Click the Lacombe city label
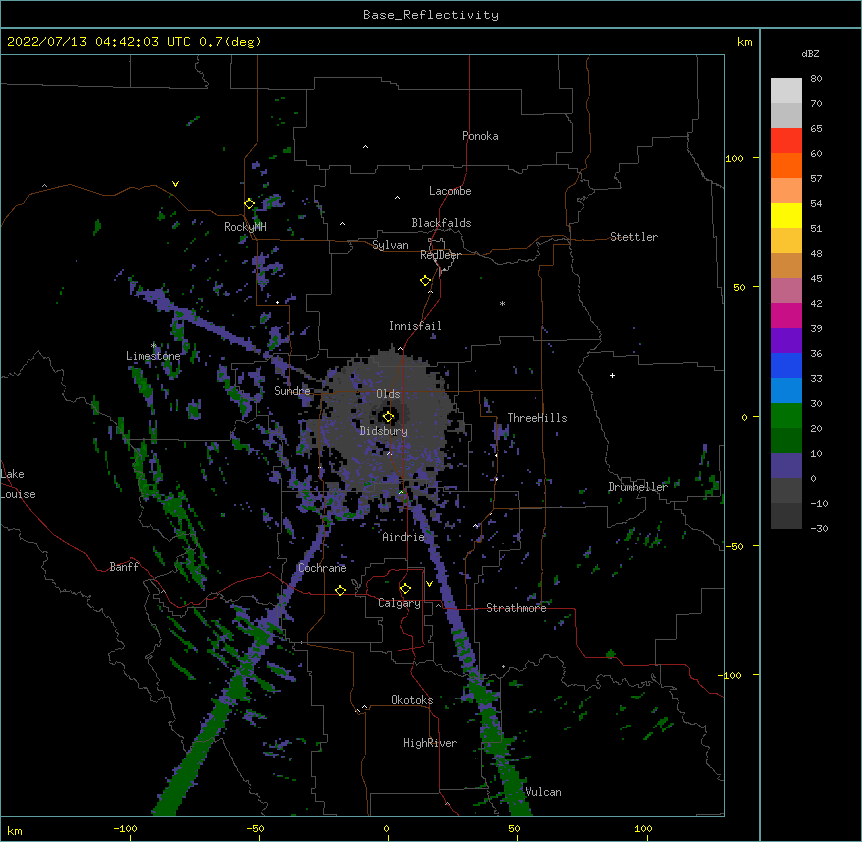The width and height of the screenshot is (862, 842). [450, 191]
